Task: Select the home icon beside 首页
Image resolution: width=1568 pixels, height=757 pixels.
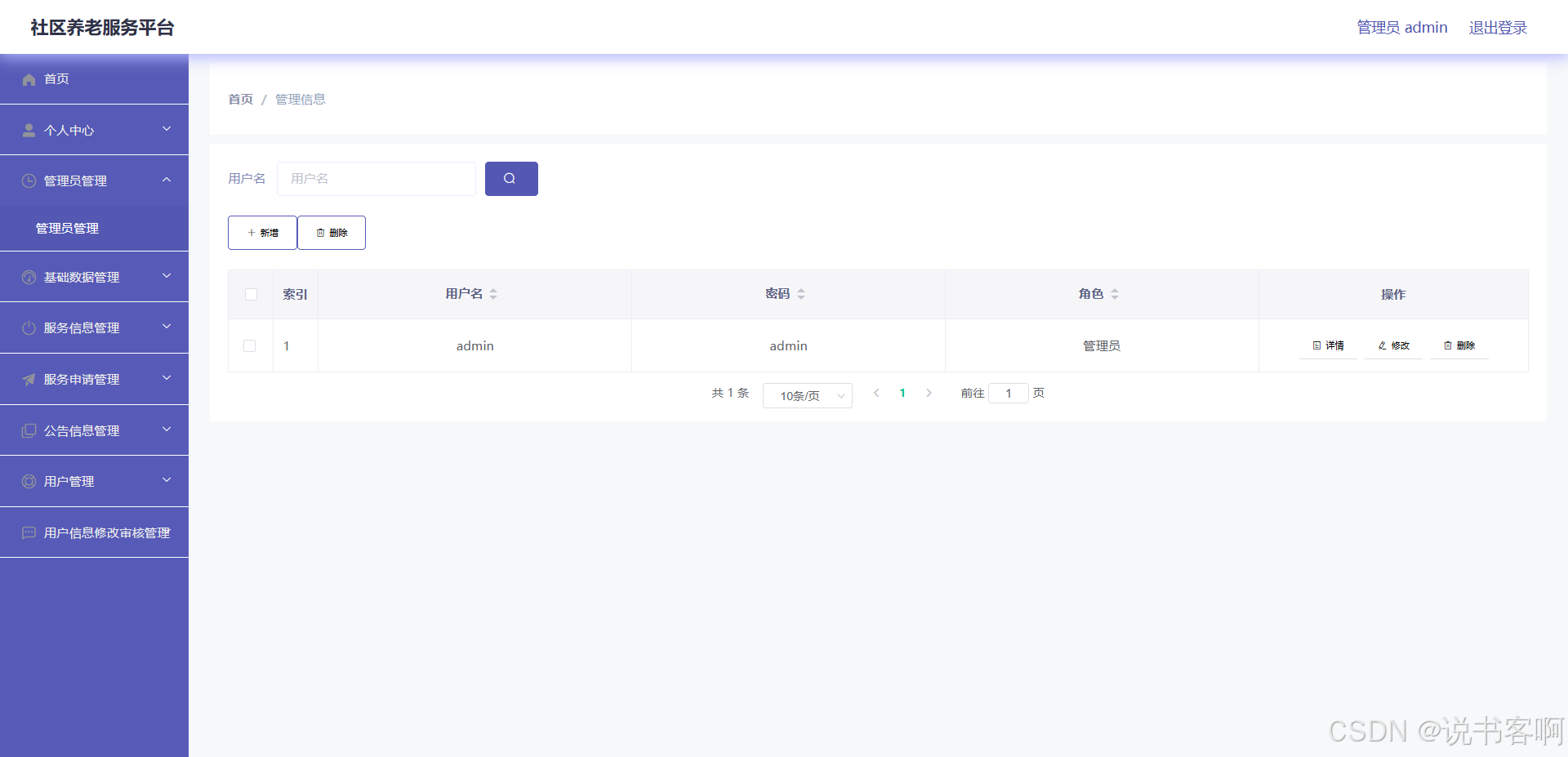Action: (29, 78)
